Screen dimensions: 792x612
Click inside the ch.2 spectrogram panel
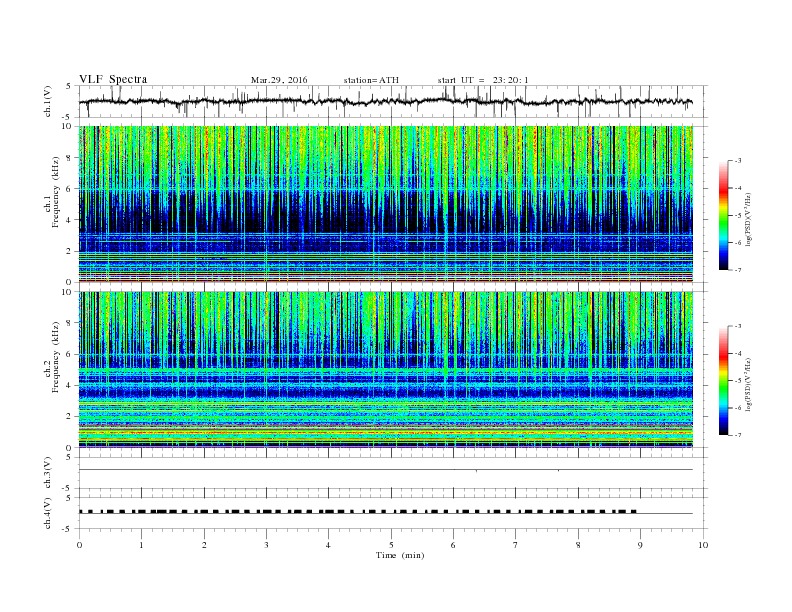point(386,369)
